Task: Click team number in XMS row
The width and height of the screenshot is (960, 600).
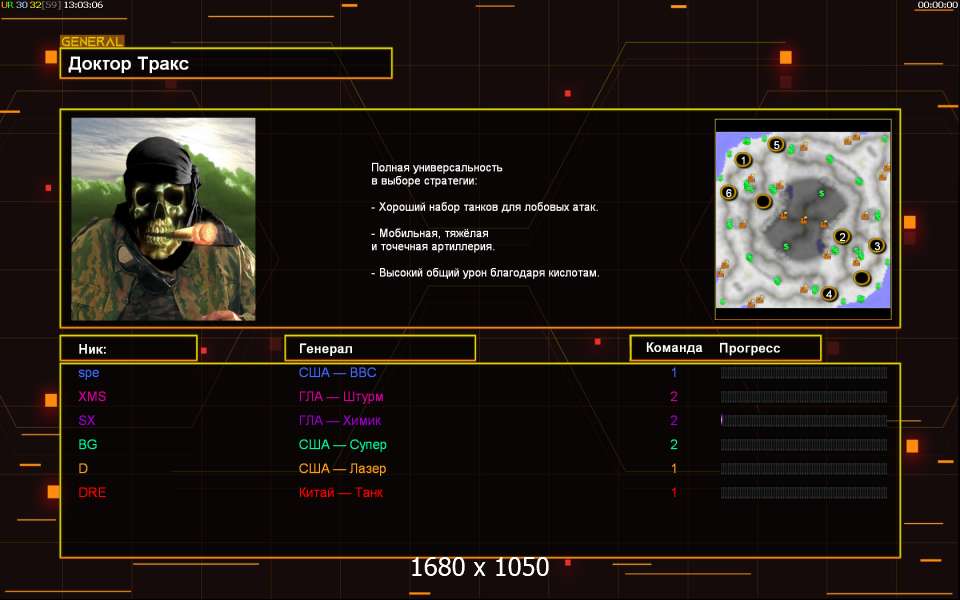Action: pos(674,397)
